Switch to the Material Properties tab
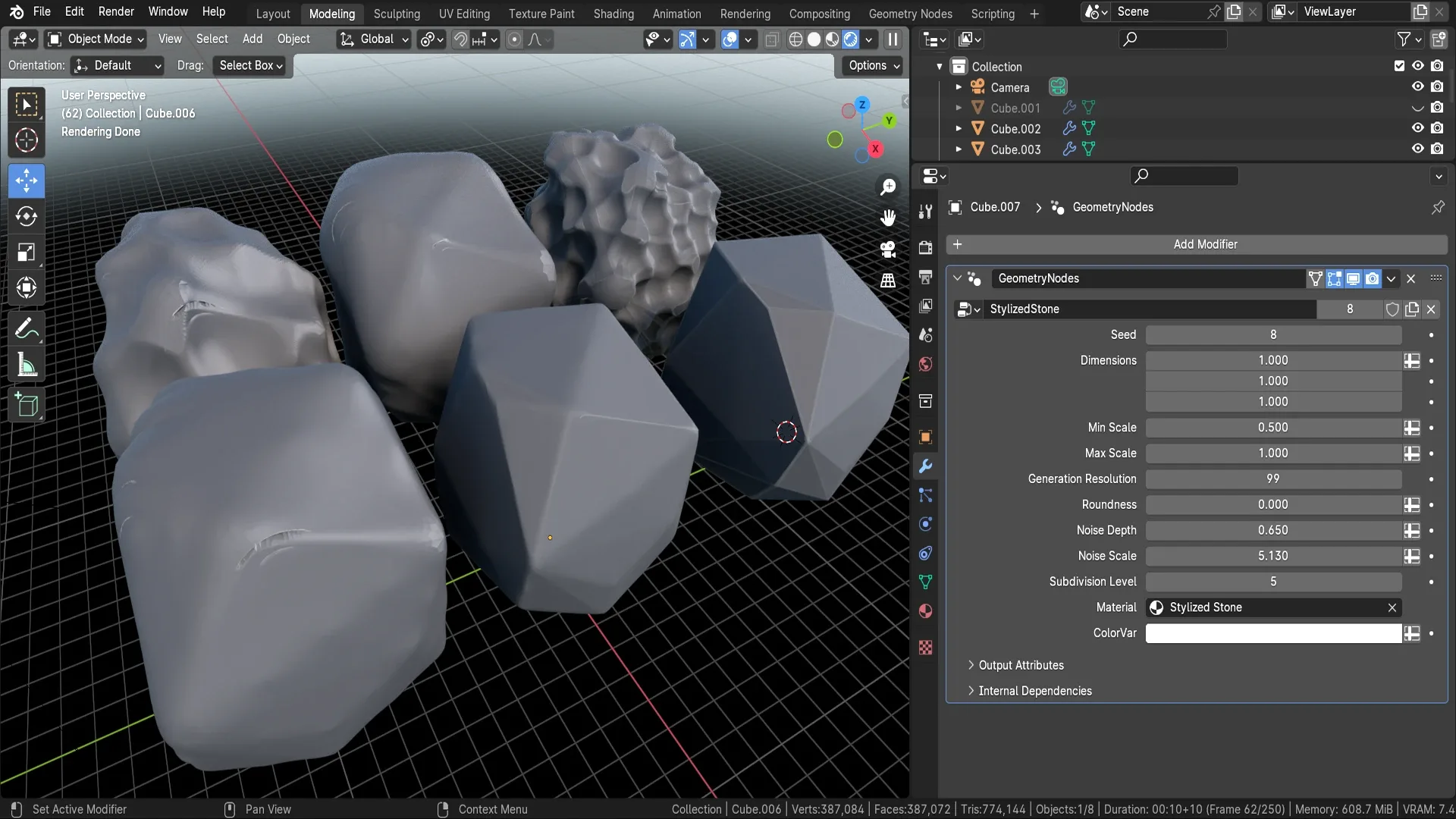This screenshot has height=819, width=1456. (x=925, y=610)
